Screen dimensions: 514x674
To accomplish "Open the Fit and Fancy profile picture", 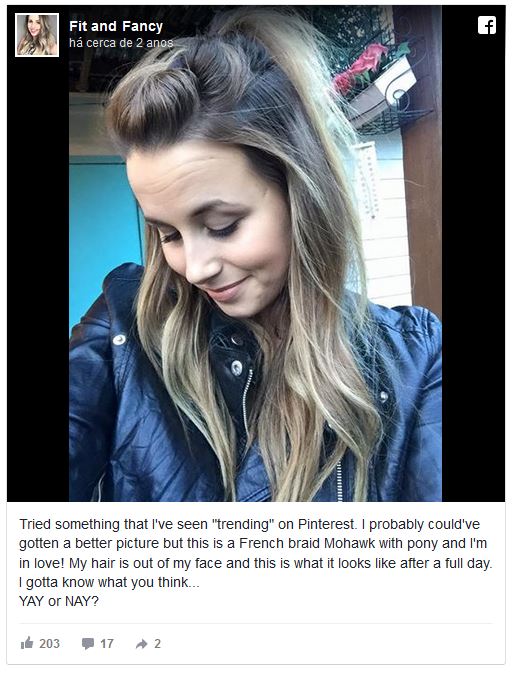I will point(37,35).
